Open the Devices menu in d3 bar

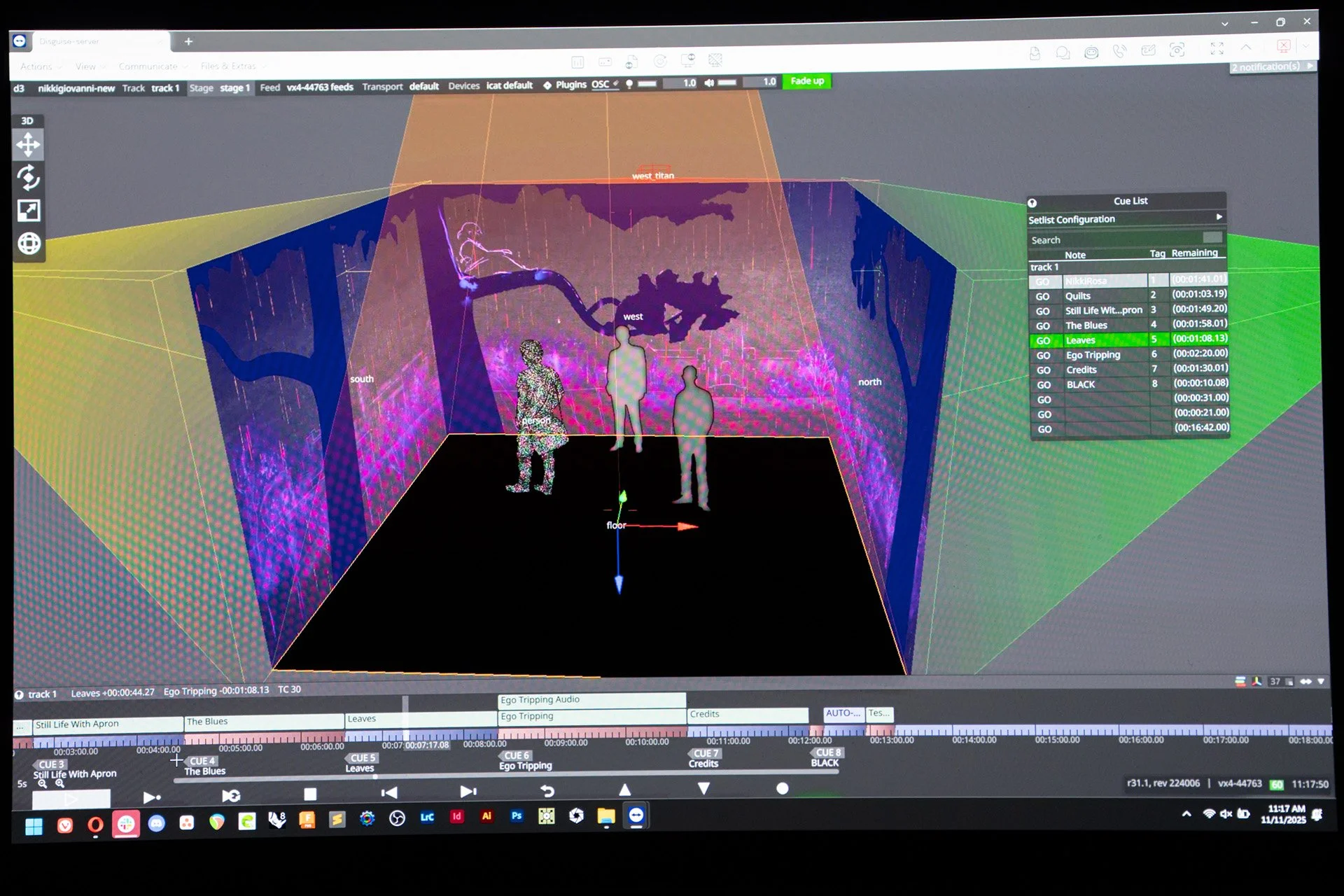[x=490, y=85]
